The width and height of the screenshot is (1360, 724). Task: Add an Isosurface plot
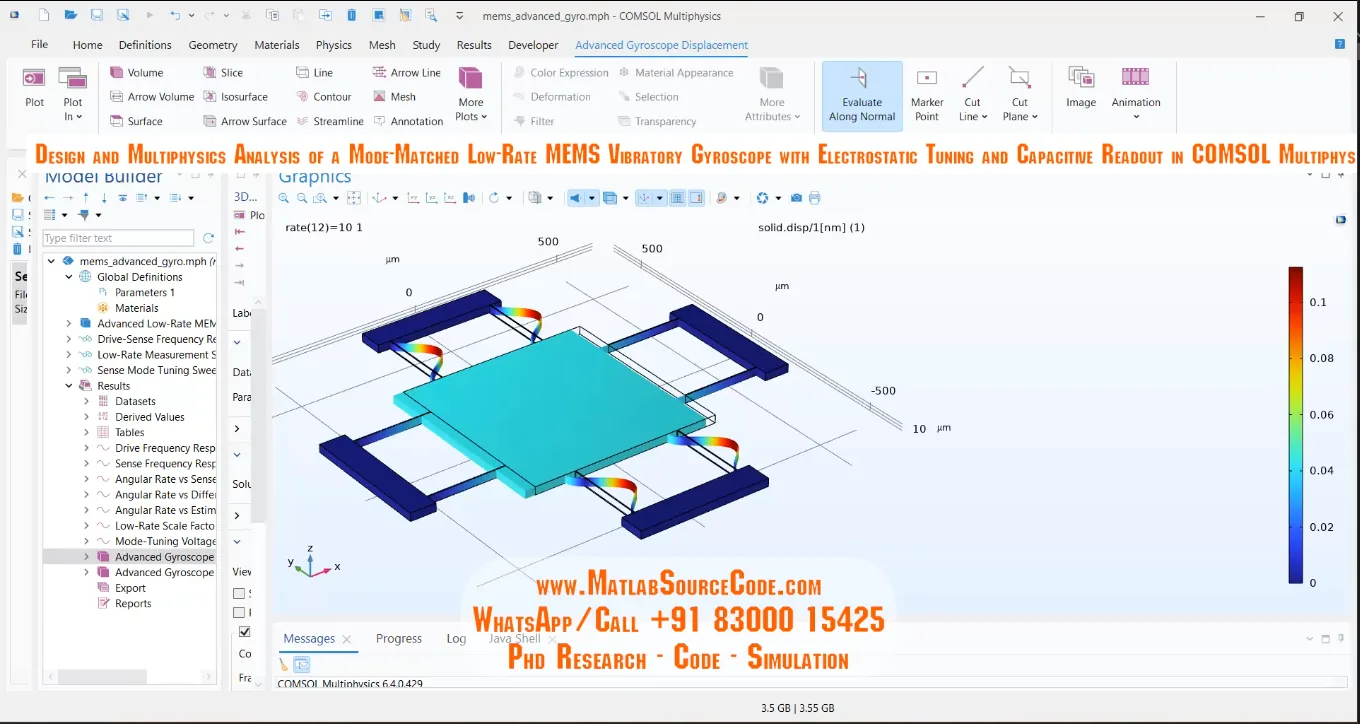click(x=236, y=97)
